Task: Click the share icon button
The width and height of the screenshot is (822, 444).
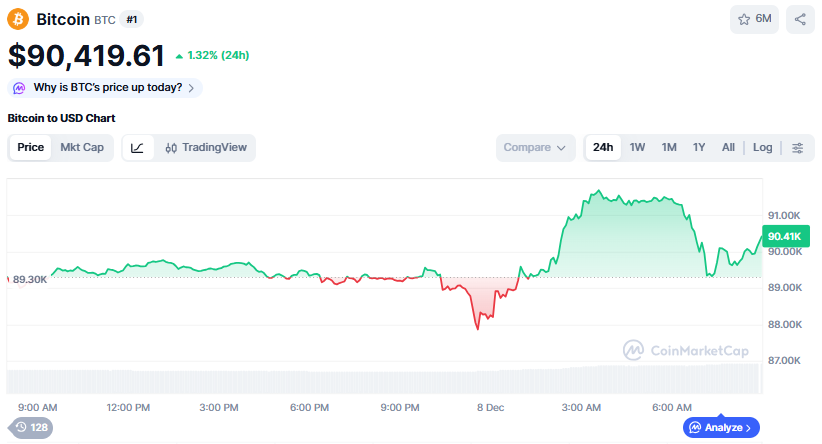Action: coord(800,19)
